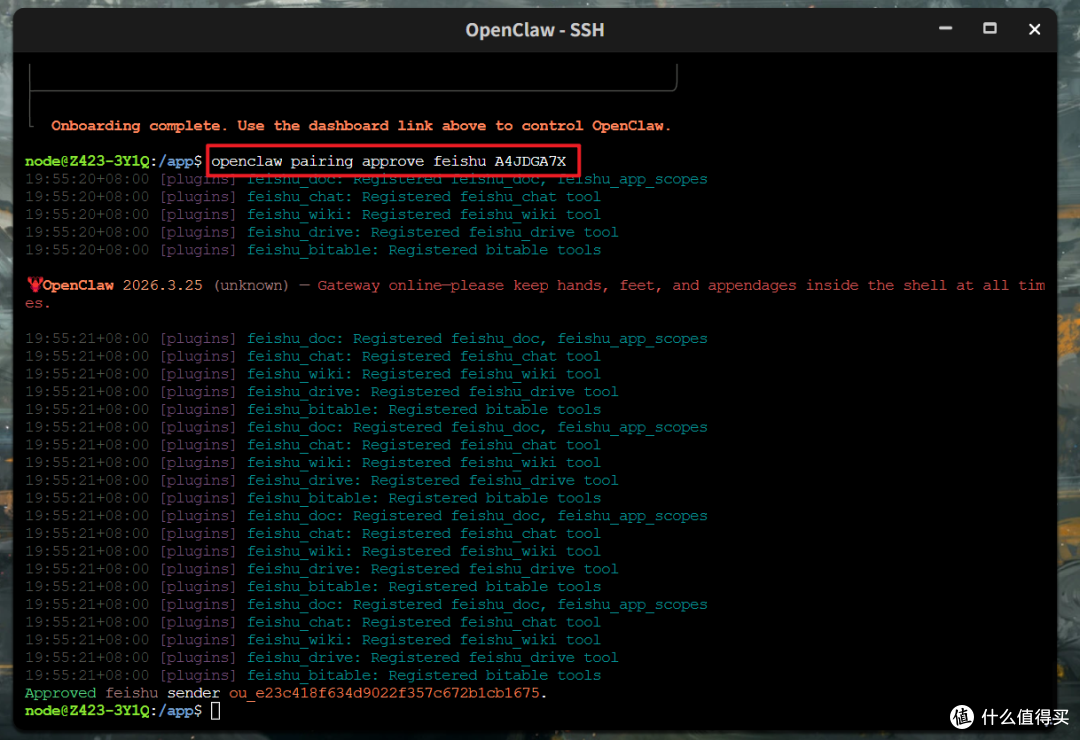The height and width of the screenshot is (740, 1080).
Task: Click the sender ID ou_e23c418f634d9022f357c672b1cb1675
Action: coord(384,693)
